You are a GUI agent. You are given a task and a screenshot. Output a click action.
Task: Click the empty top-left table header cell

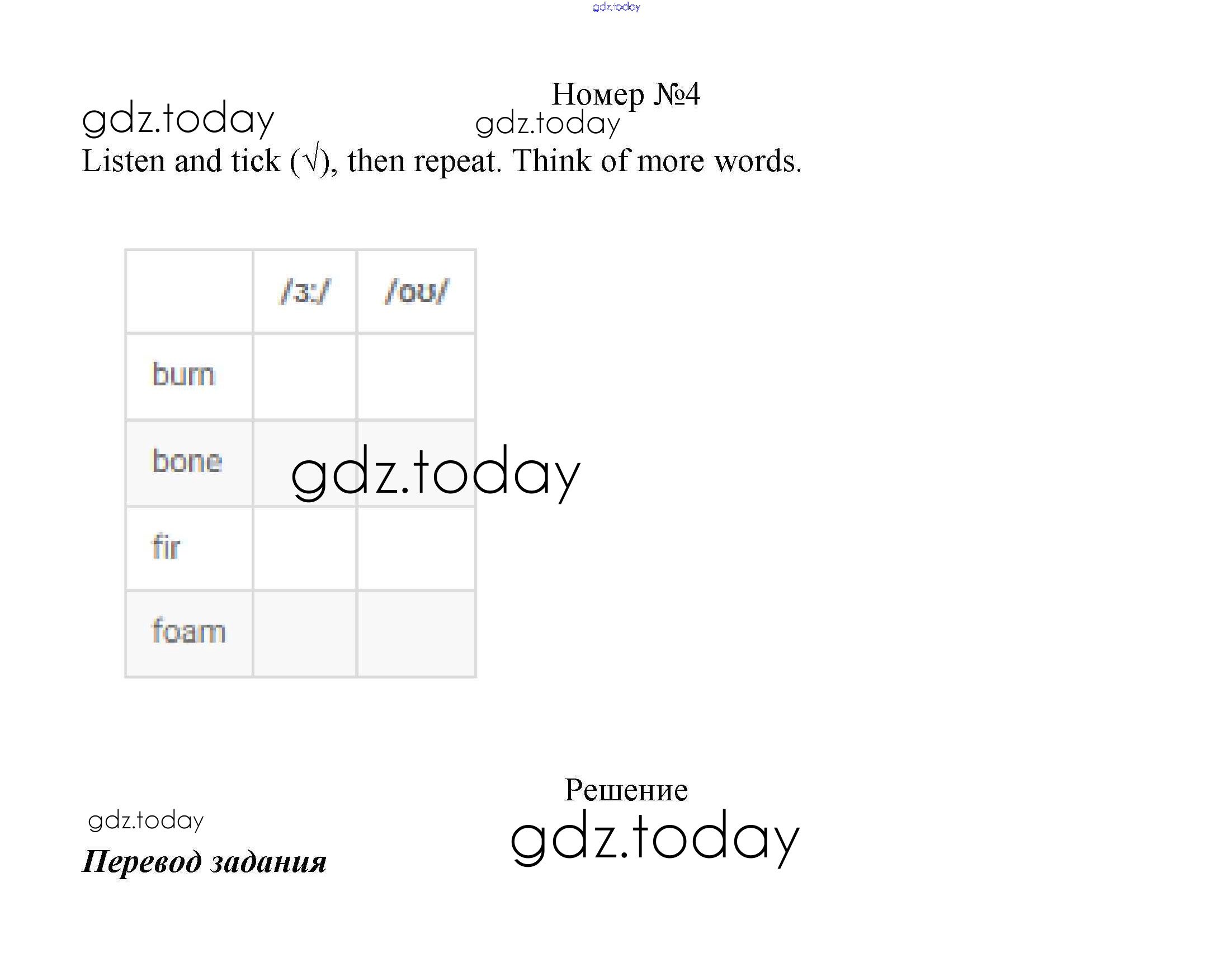189,291
